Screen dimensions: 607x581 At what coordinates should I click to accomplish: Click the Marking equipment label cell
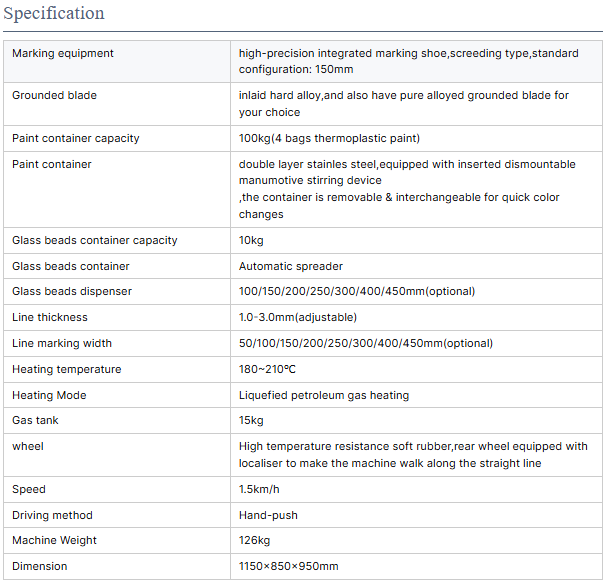coord(63,53)
